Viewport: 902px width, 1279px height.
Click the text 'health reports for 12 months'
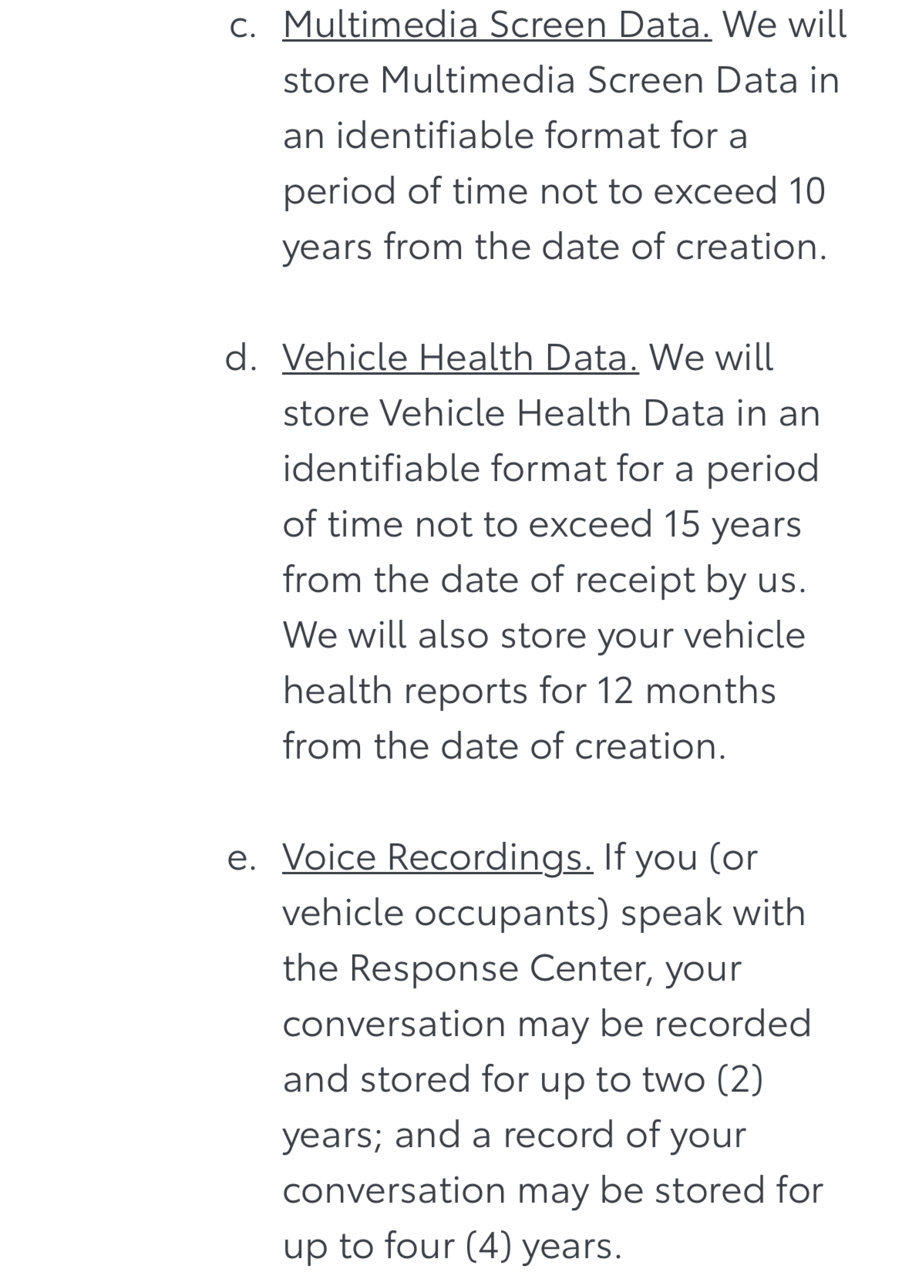[x=529, y=691]
